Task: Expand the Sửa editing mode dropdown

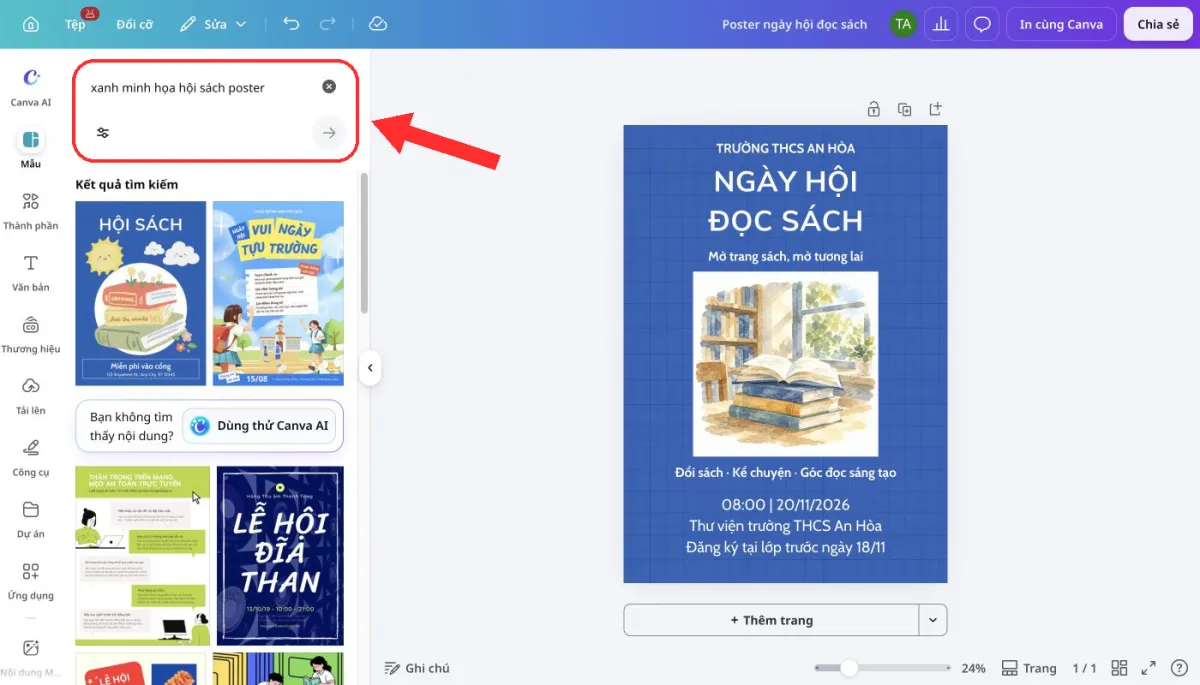Action: coord(214,24)
